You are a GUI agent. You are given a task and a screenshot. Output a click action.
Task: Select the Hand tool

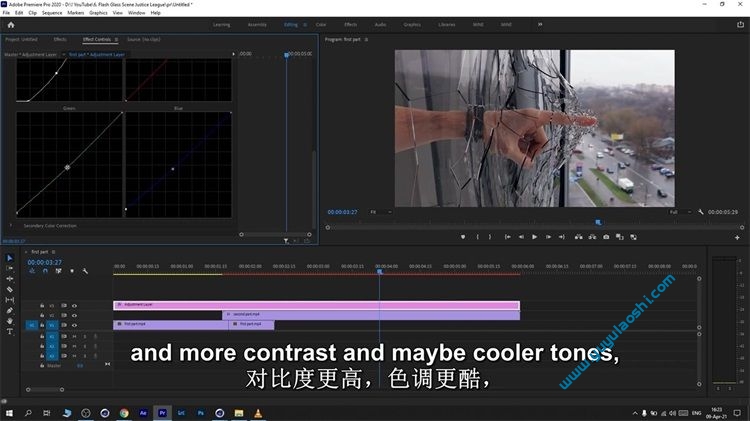[x=10, y=321]
